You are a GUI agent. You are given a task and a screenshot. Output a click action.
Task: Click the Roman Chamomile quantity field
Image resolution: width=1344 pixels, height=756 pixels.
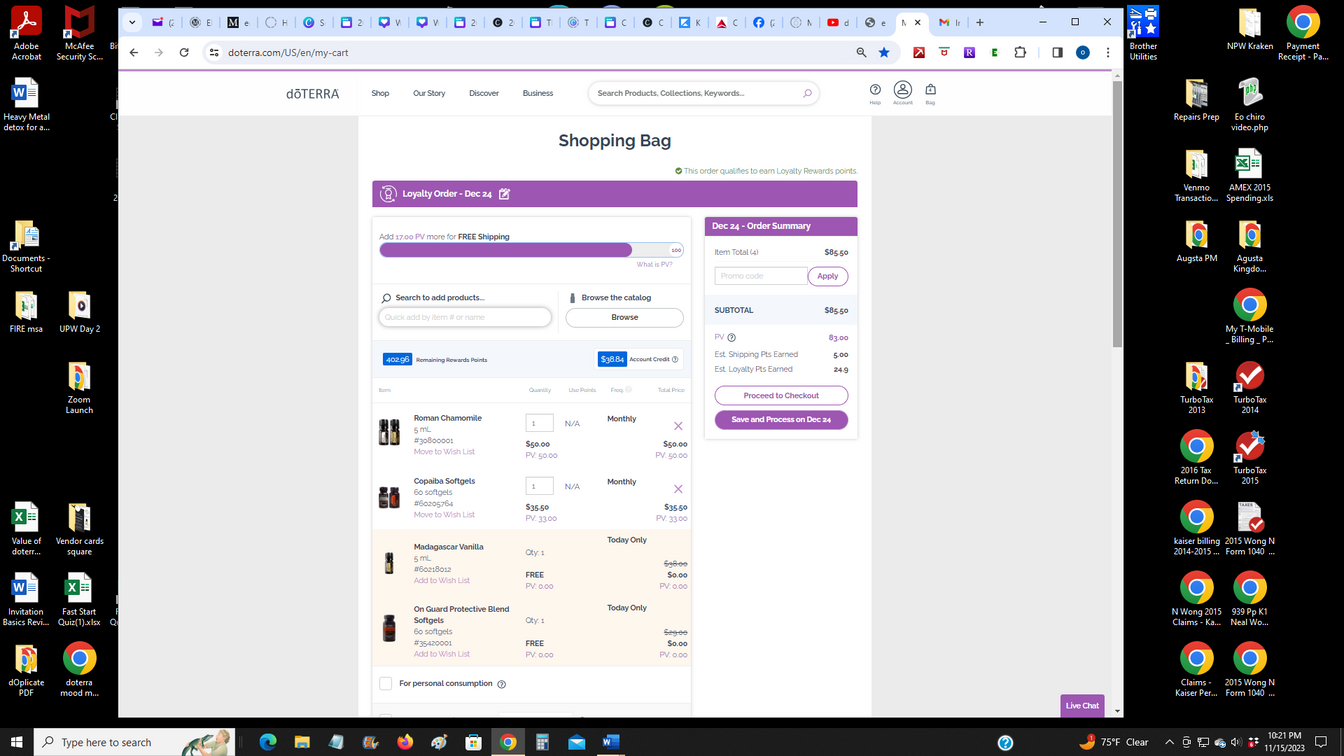[x=539, y=423]
